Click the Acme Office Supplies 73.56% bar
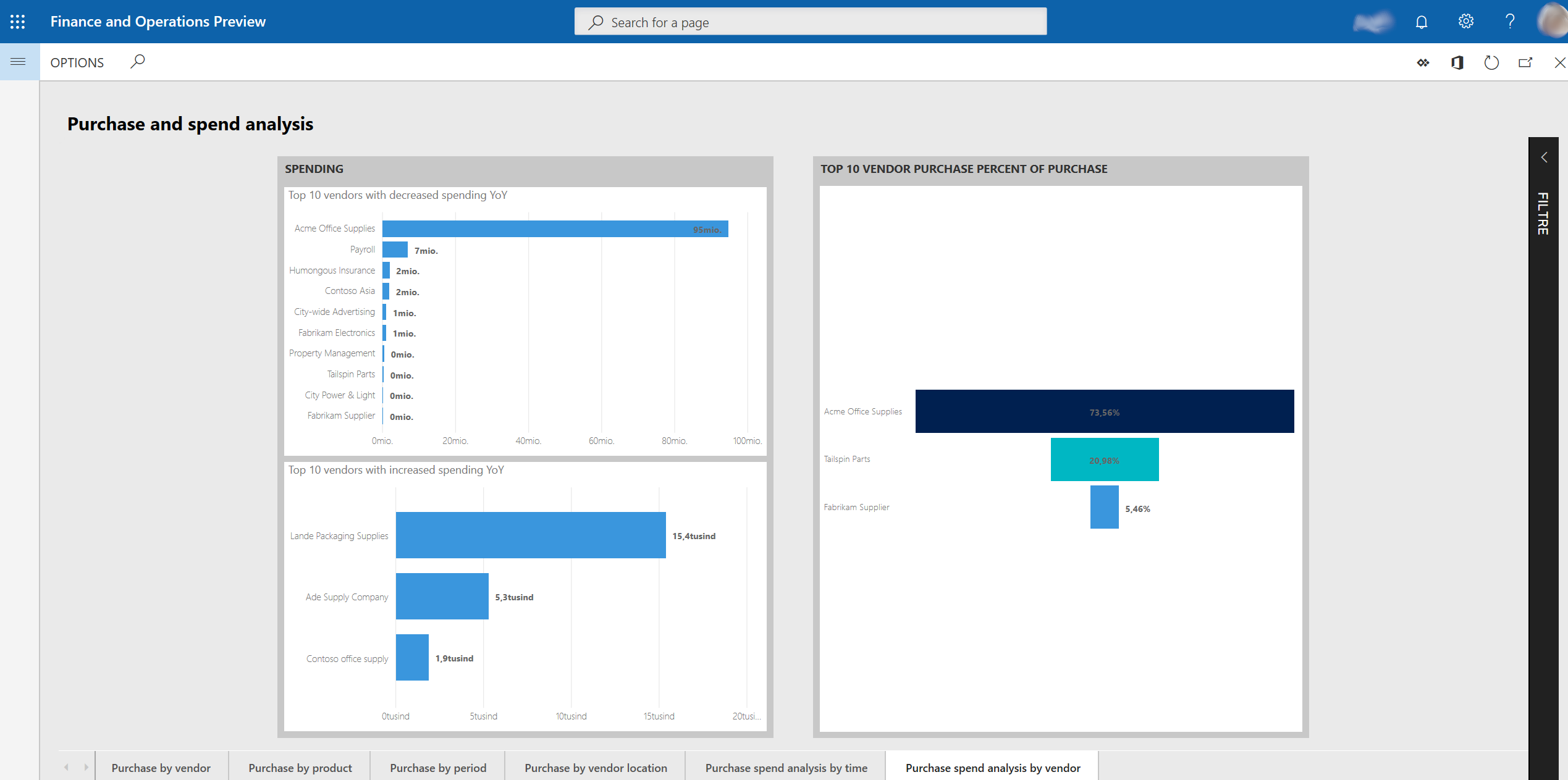 pos(1105,411)
